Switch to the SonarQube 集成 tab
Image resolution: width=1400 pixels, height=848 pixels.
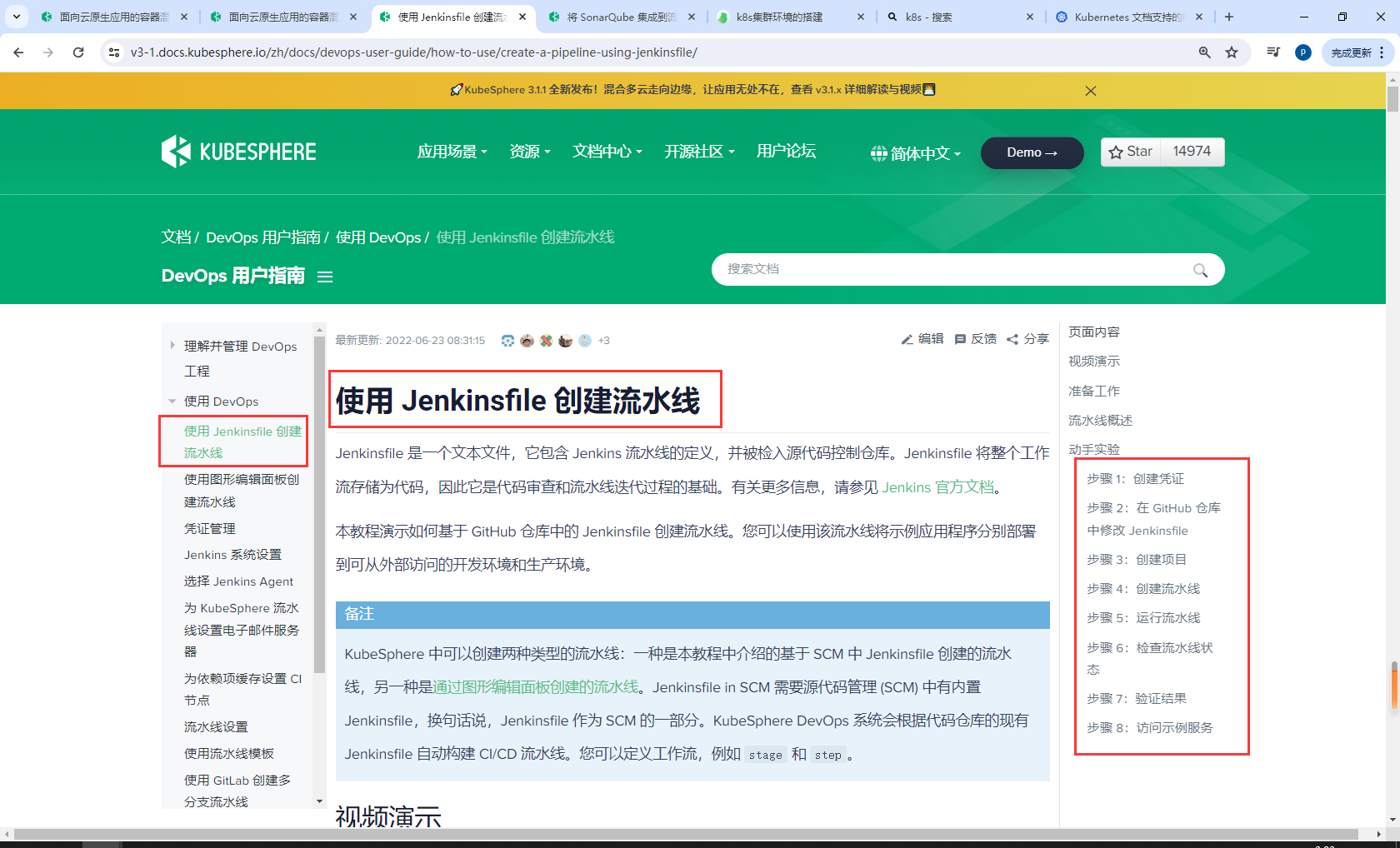620,17
